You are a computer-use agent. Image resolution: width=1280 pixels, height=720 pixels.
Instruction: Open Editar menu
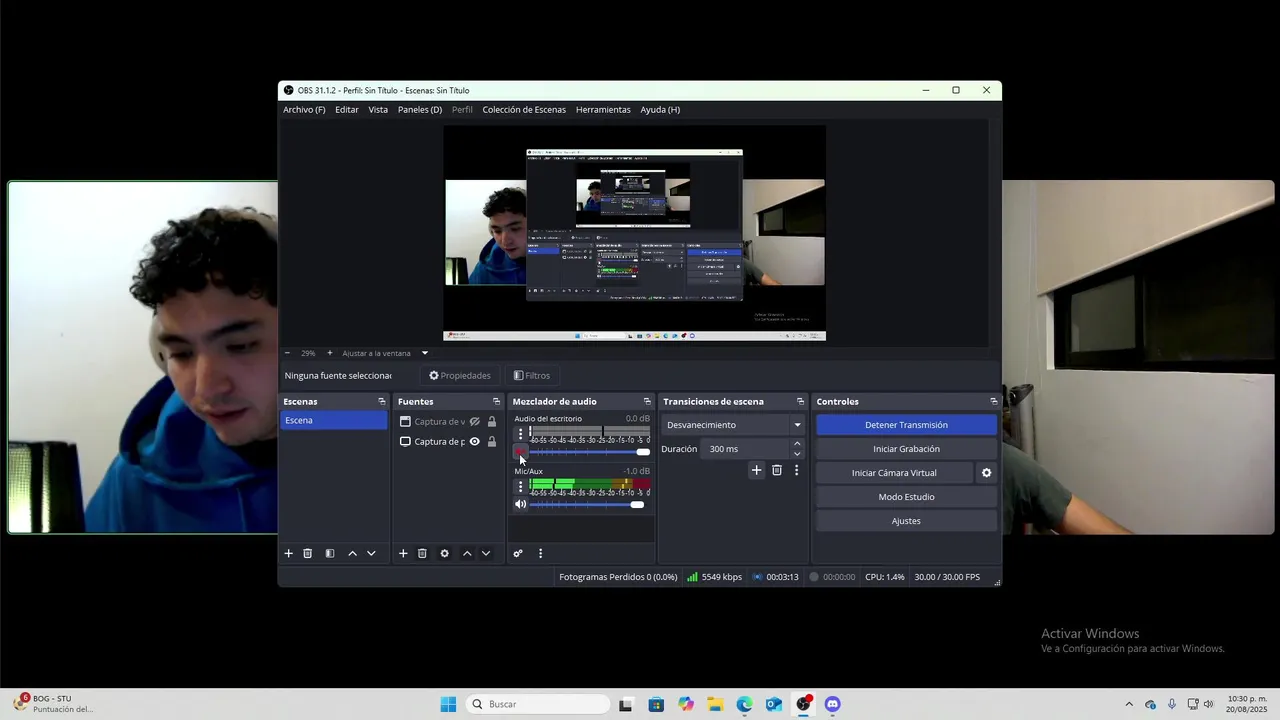347,110
